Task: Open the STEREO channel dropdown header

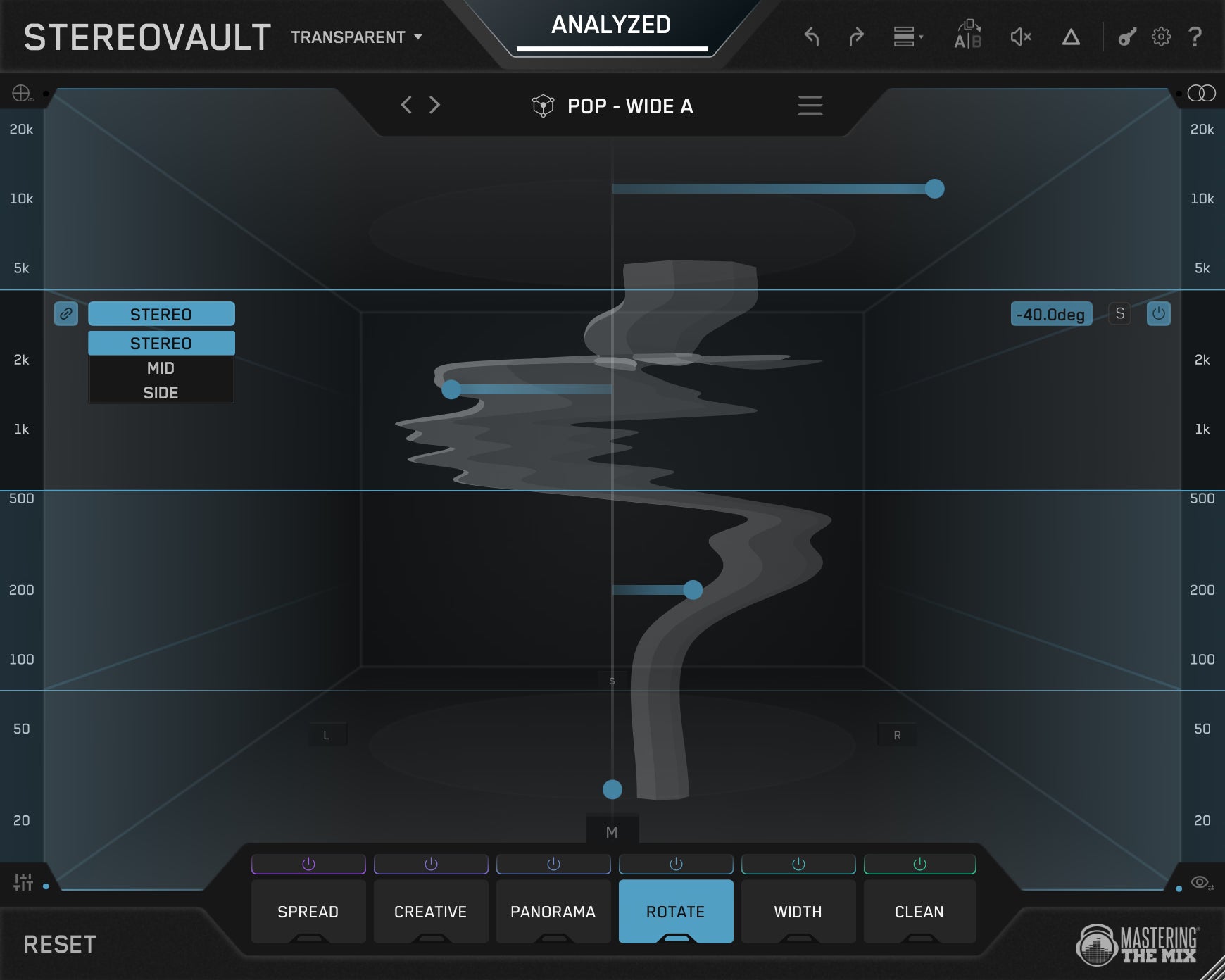Action: pos(161,314)
